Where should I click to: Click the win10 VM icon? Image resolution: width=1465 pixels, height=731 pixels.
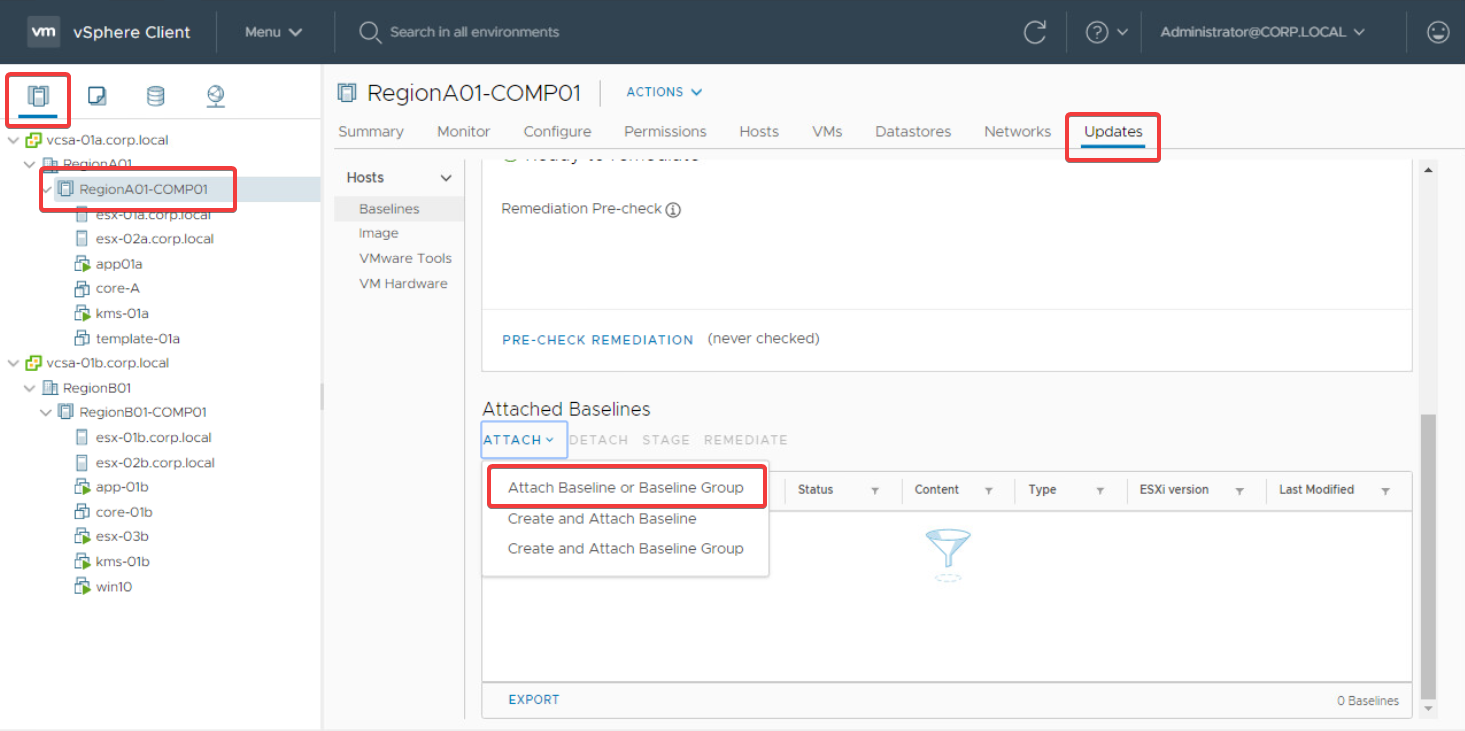tap(82, 587)
